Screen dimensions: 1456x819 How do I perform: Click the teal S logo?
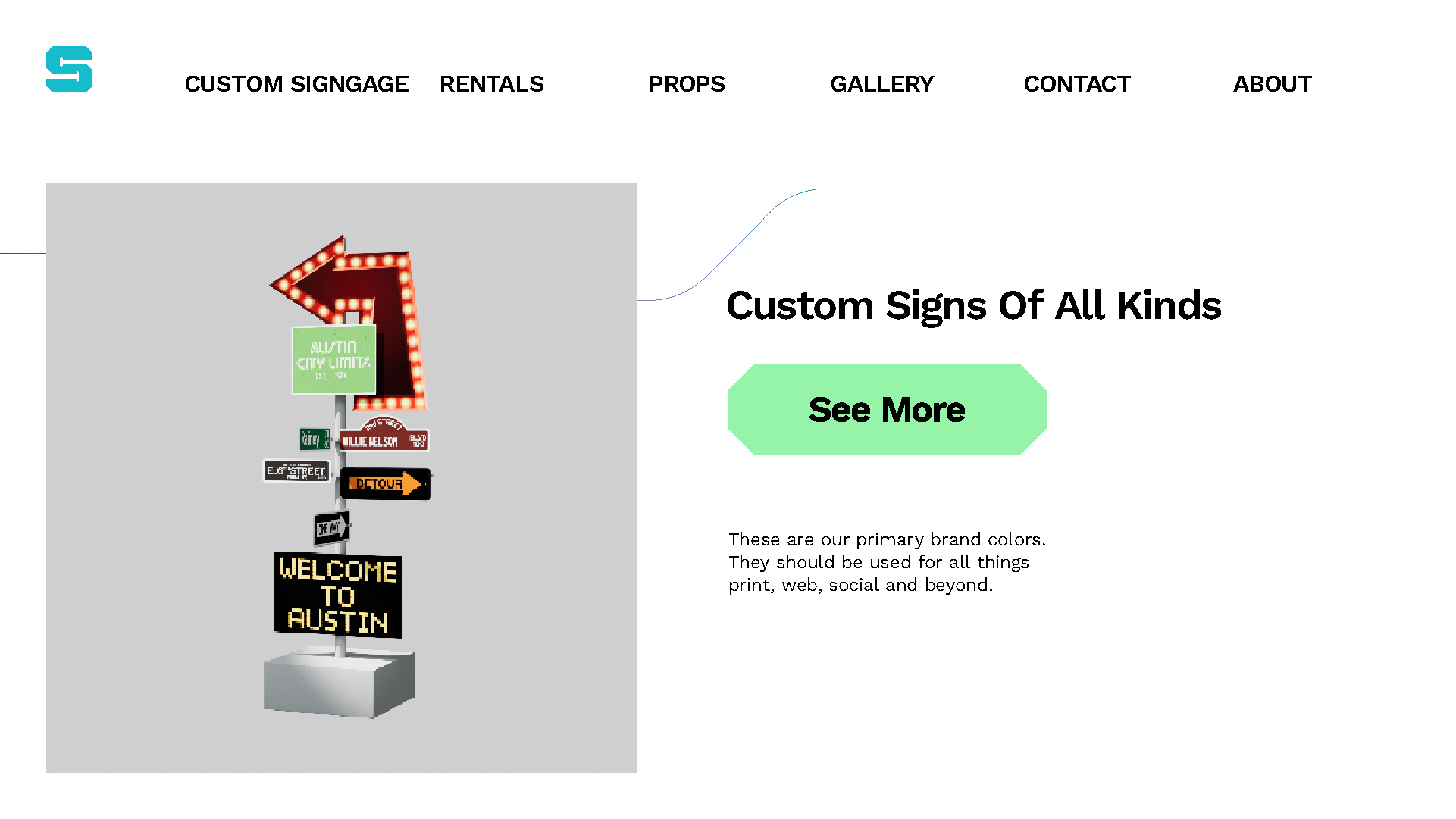pos(69,70)
